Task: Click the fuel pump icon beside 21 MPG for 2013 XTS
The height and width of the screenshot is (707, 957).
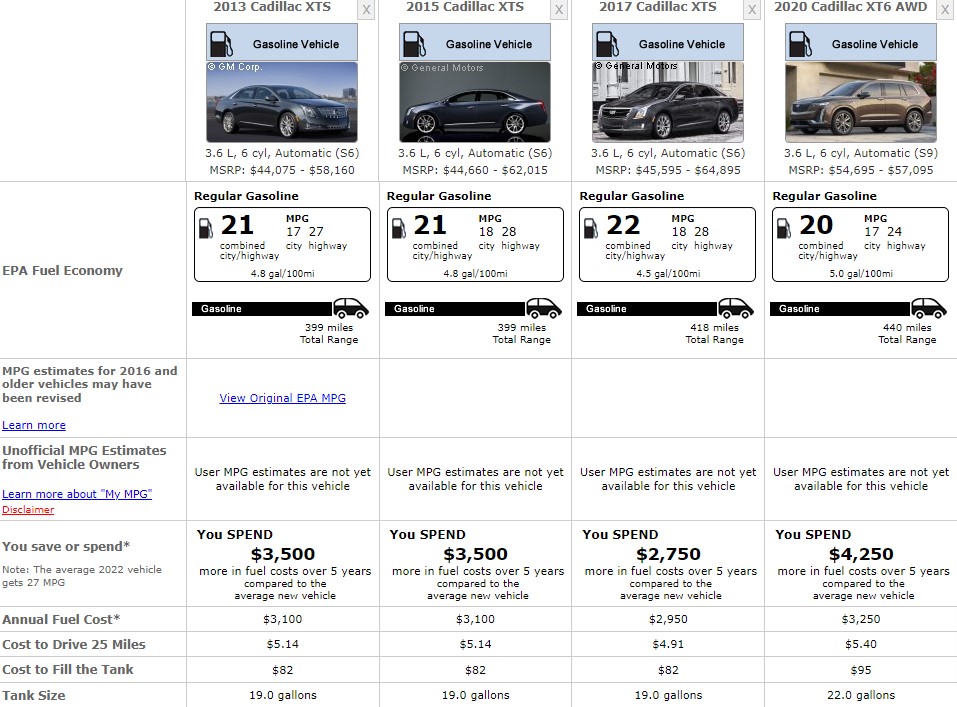Action: pyautogui.click(x=206, y=228)
